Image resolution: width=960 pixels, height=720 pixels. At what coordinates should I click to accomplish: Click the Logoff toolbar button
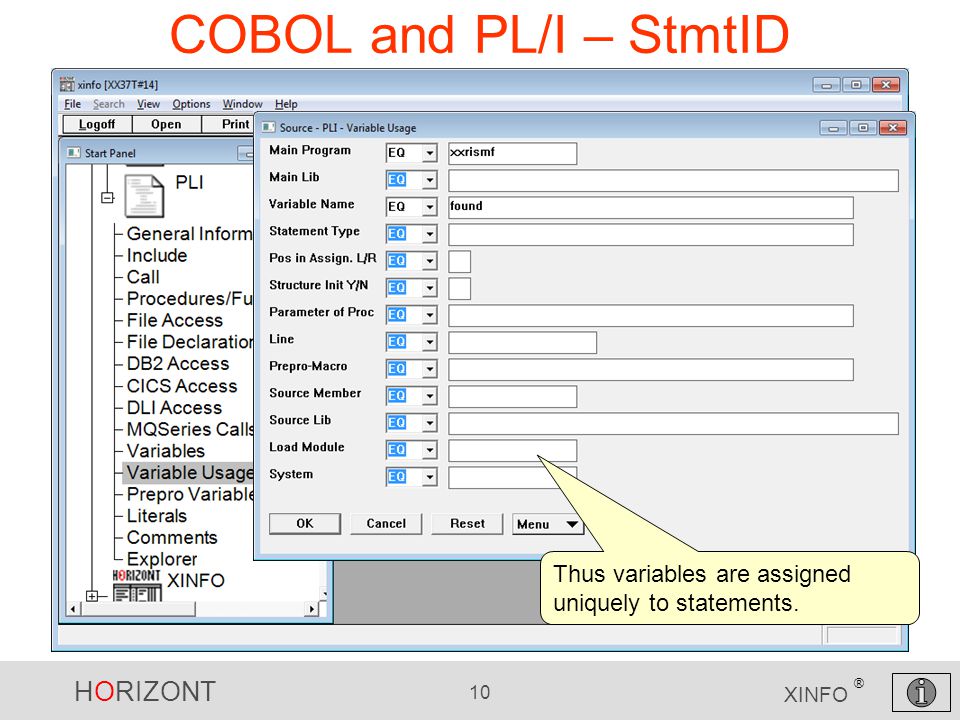pyautogui.click(x=97, y=124)
